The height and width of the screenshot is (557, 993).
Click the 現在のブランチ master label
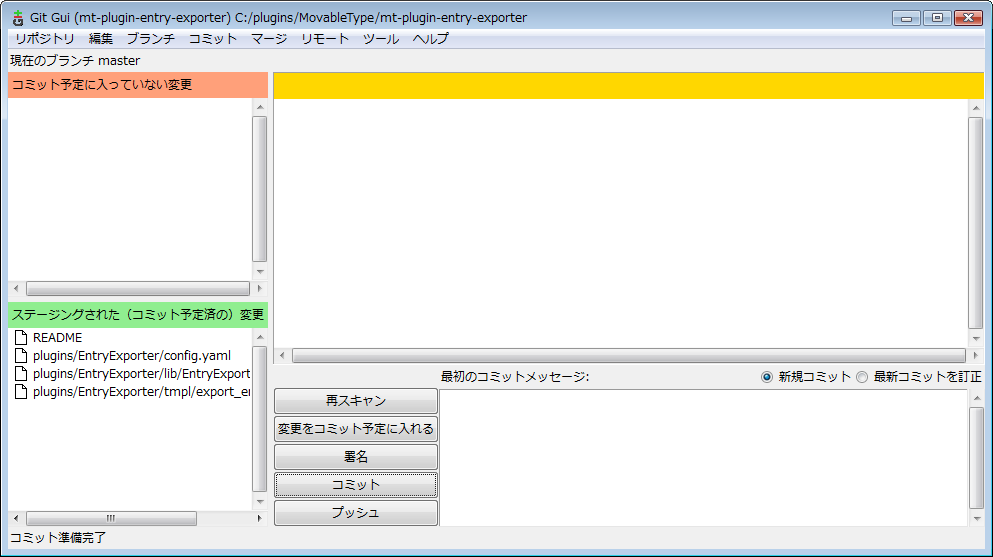[75, 61]
